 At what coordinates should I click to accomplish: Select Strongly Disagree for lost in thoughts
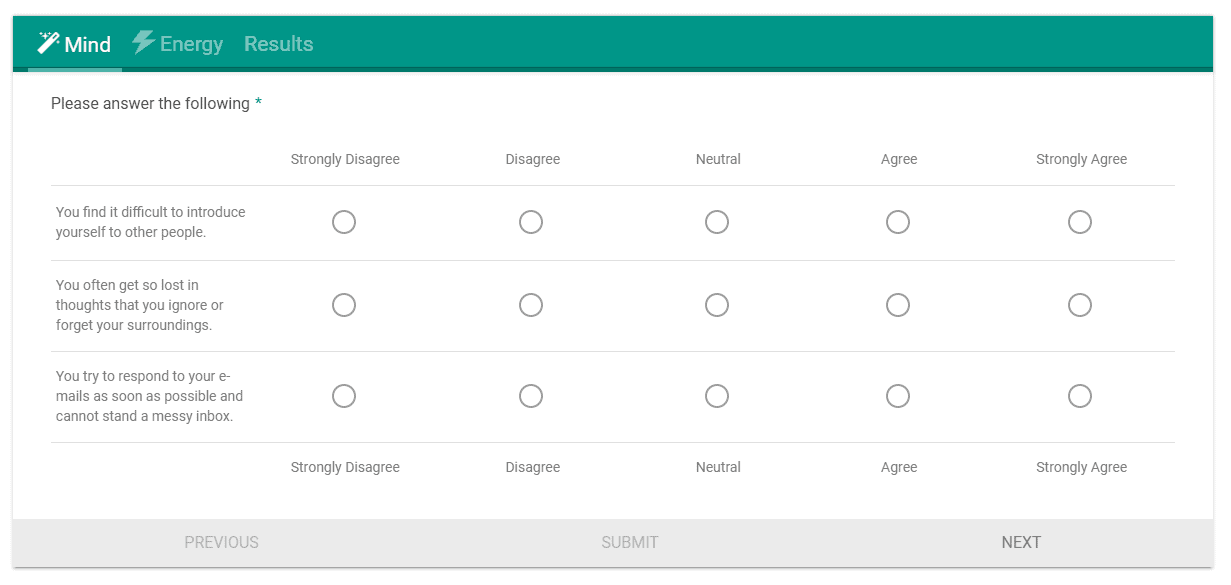[344, 305]
